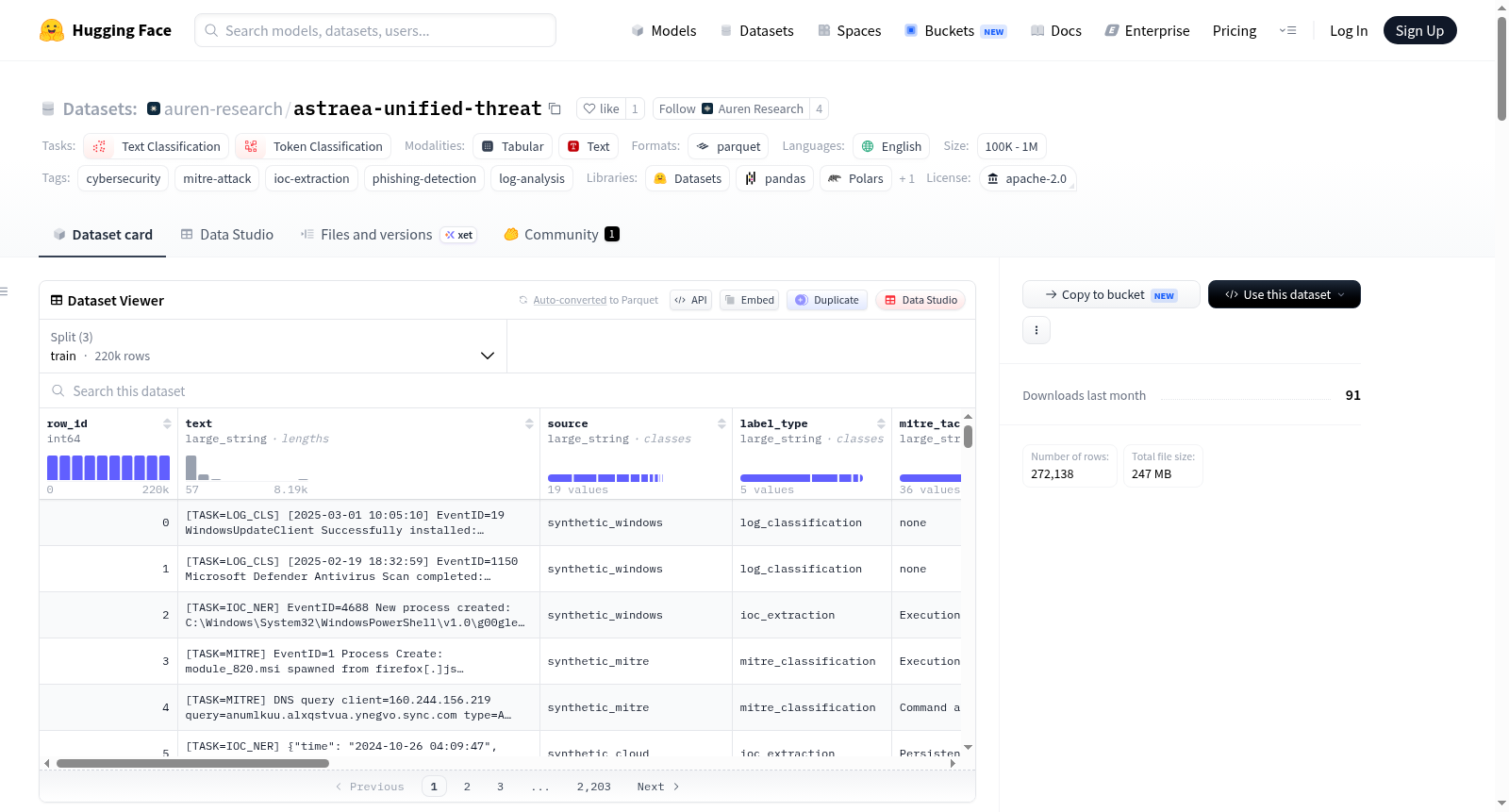The height and width of the screenshot is (812, 1509).
Task: Click the Duplicate button
Action: pos(827,300)
